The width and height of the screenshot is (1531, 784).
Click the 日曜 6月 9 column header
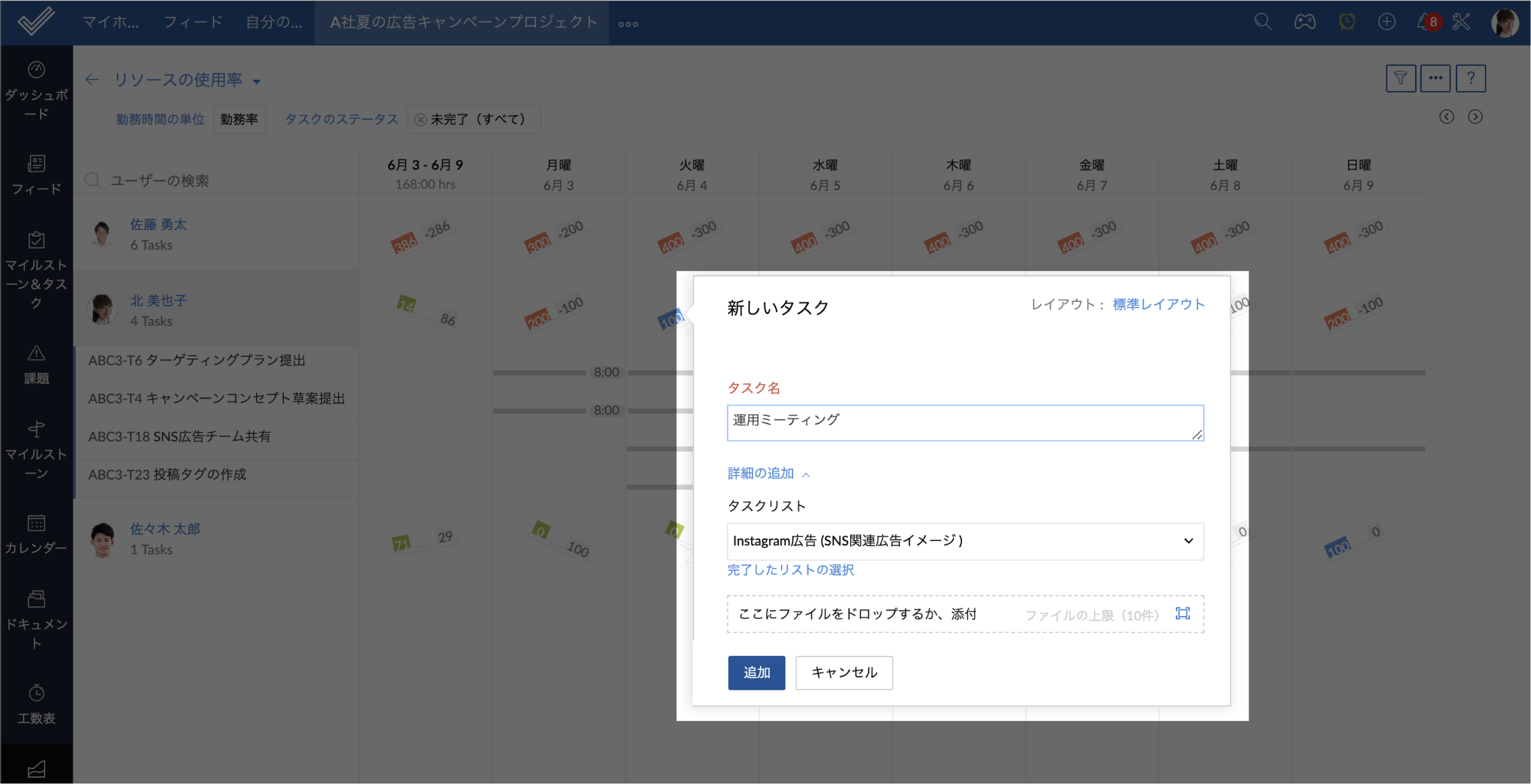(1359, 175)
